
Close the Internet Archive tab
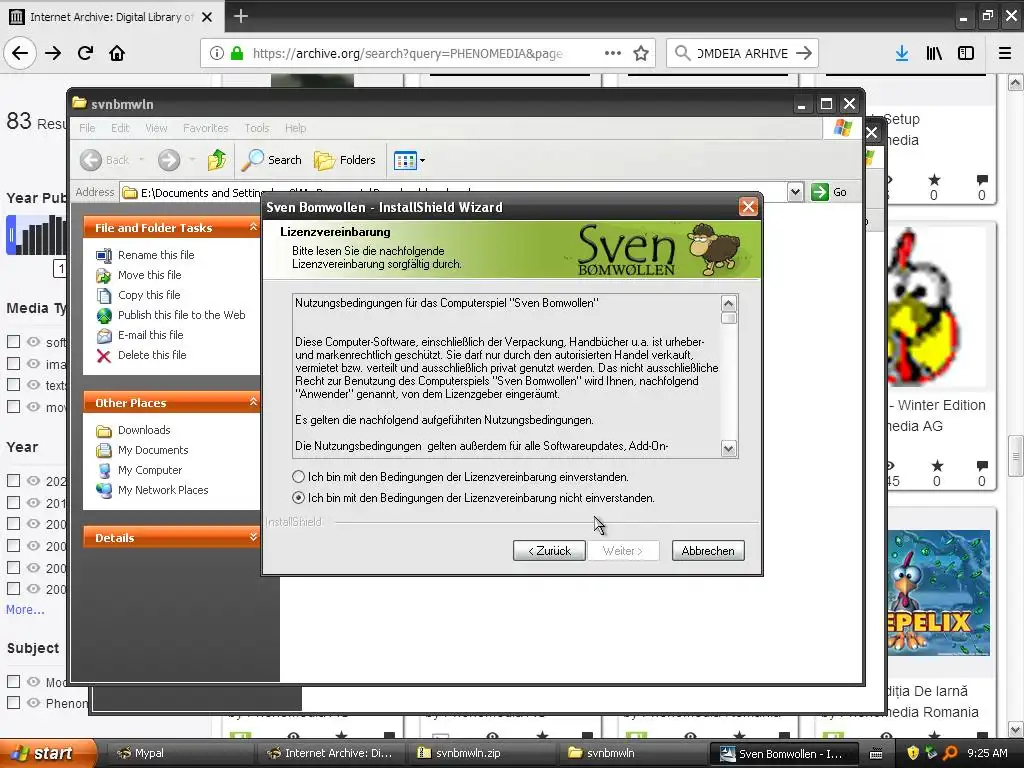[x=207, y=17]
